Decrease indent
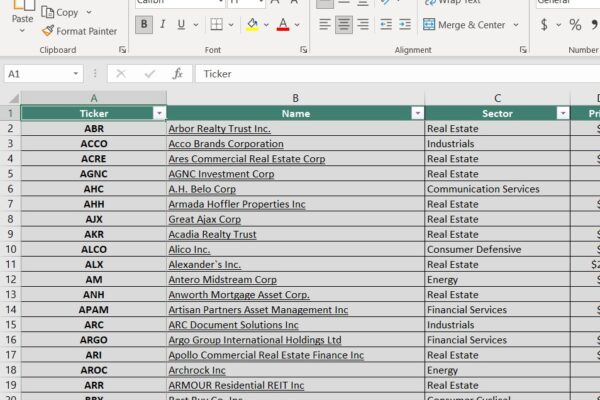The width and height of the screenshot is (600, 400). pyautogui.click(x=386, y=24)
